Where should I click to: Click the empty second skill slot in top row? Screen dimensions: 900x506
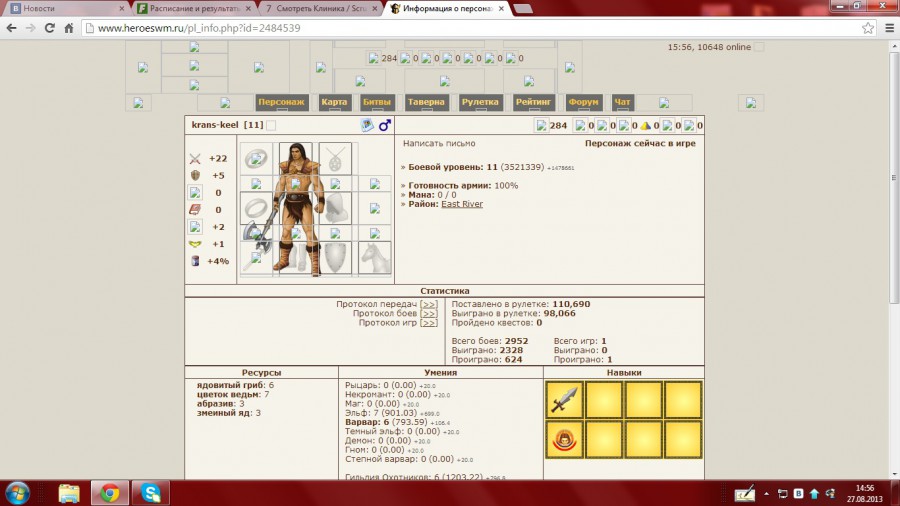click(x=604, y=400)
